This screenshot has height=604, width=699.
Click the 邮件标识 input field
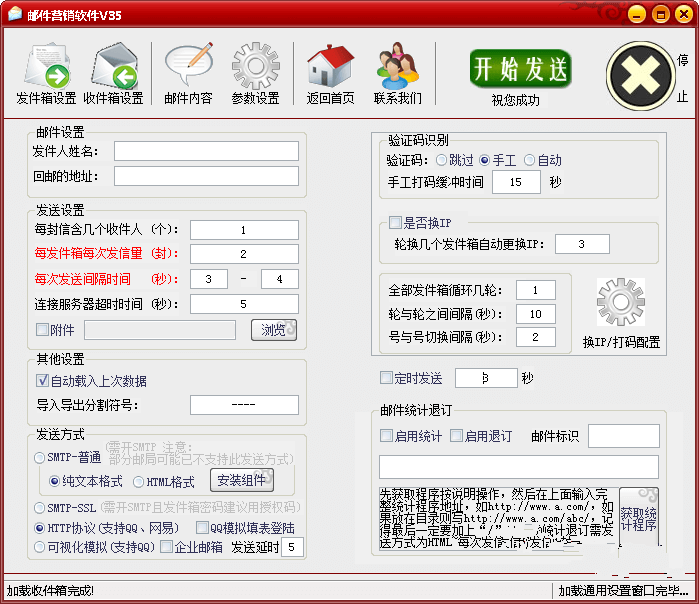(x=624, y=436)
